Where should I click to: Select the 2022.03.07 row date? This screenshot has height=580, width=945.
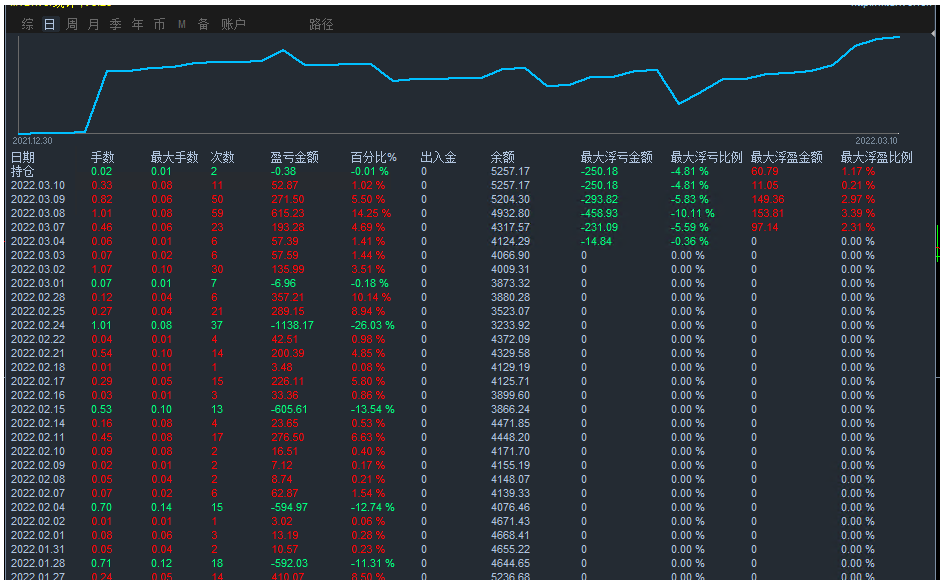[x=37, y=227]
